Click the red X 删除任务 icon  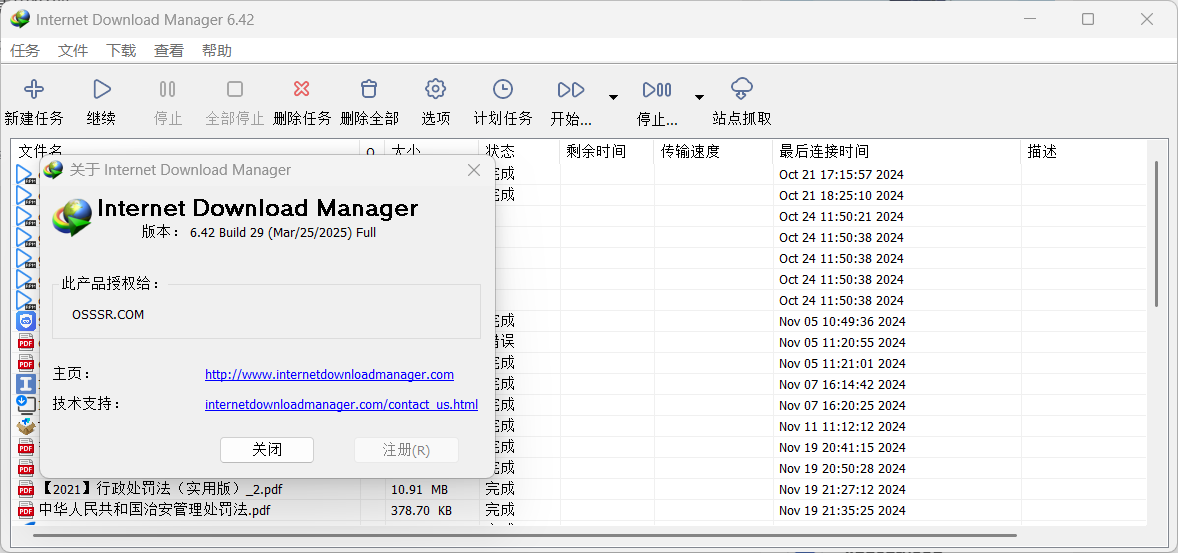click(x=301, y=89)
